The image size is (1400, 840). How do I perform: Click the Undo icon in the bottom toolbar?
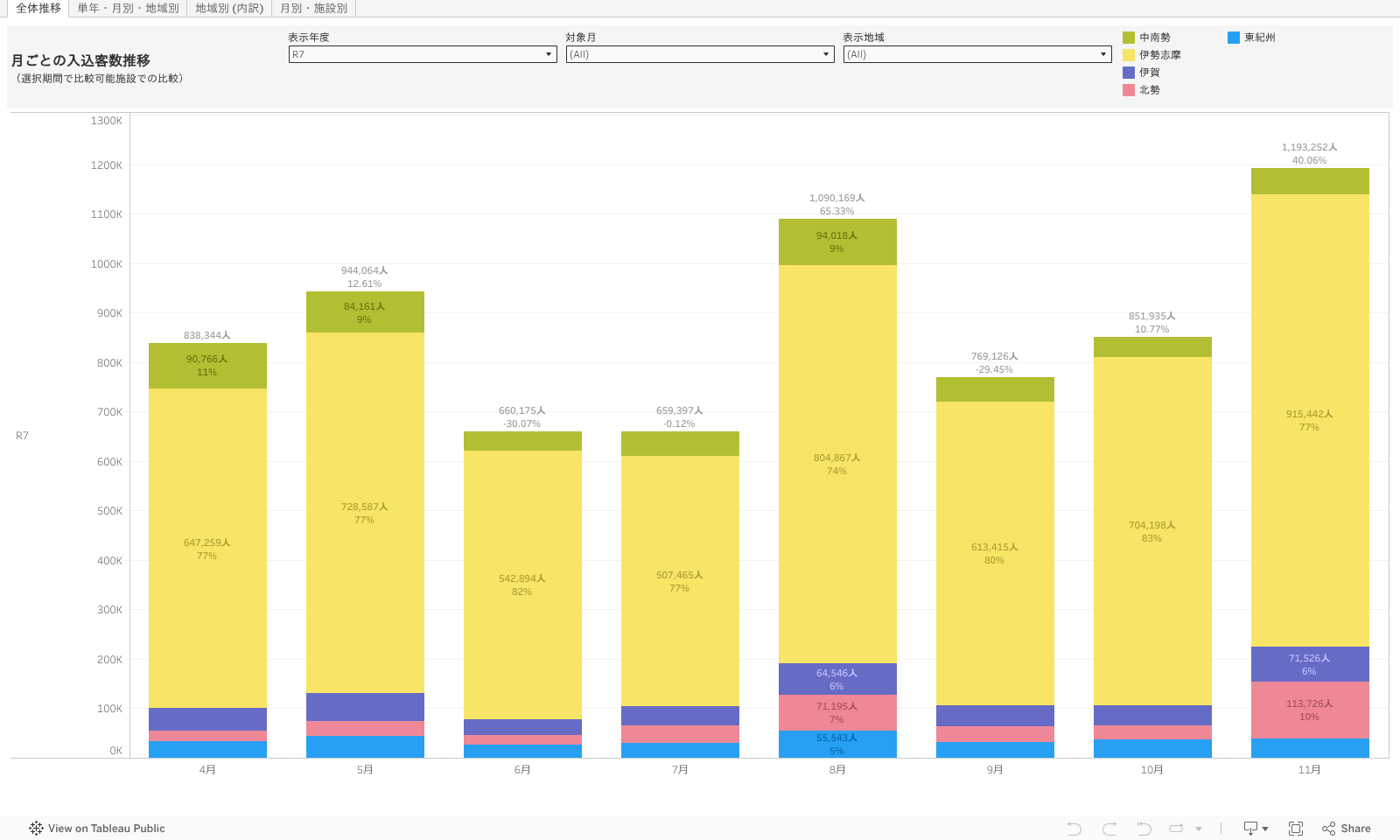point(1074,829)
